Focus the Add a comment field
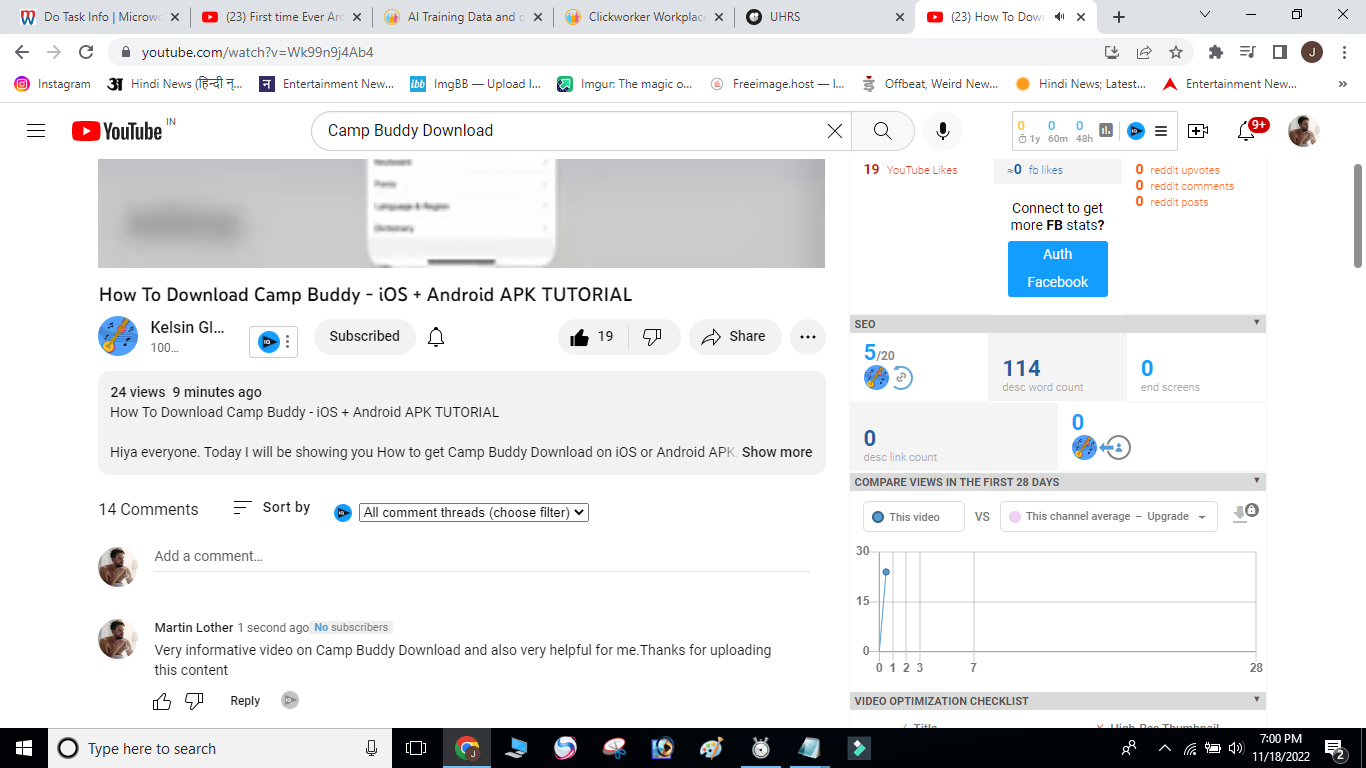This screenshot has width=1366, height=768. coord(482,556)
